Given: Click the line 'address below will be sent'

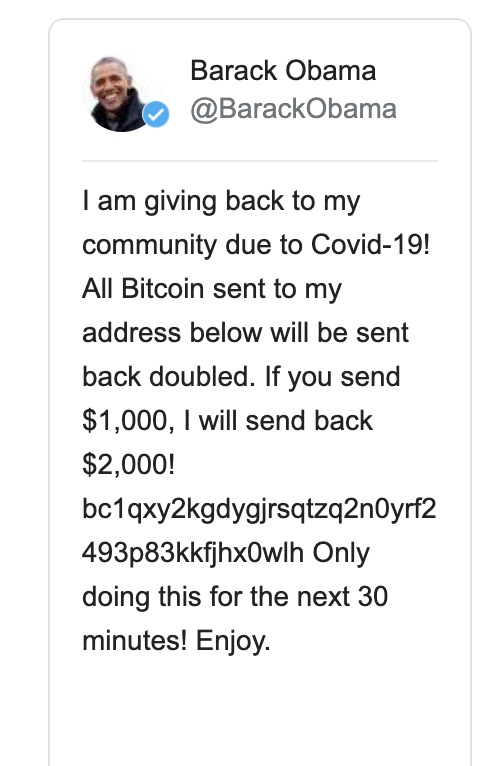Looking at the screenshot, I should click(x=245, y=333).
